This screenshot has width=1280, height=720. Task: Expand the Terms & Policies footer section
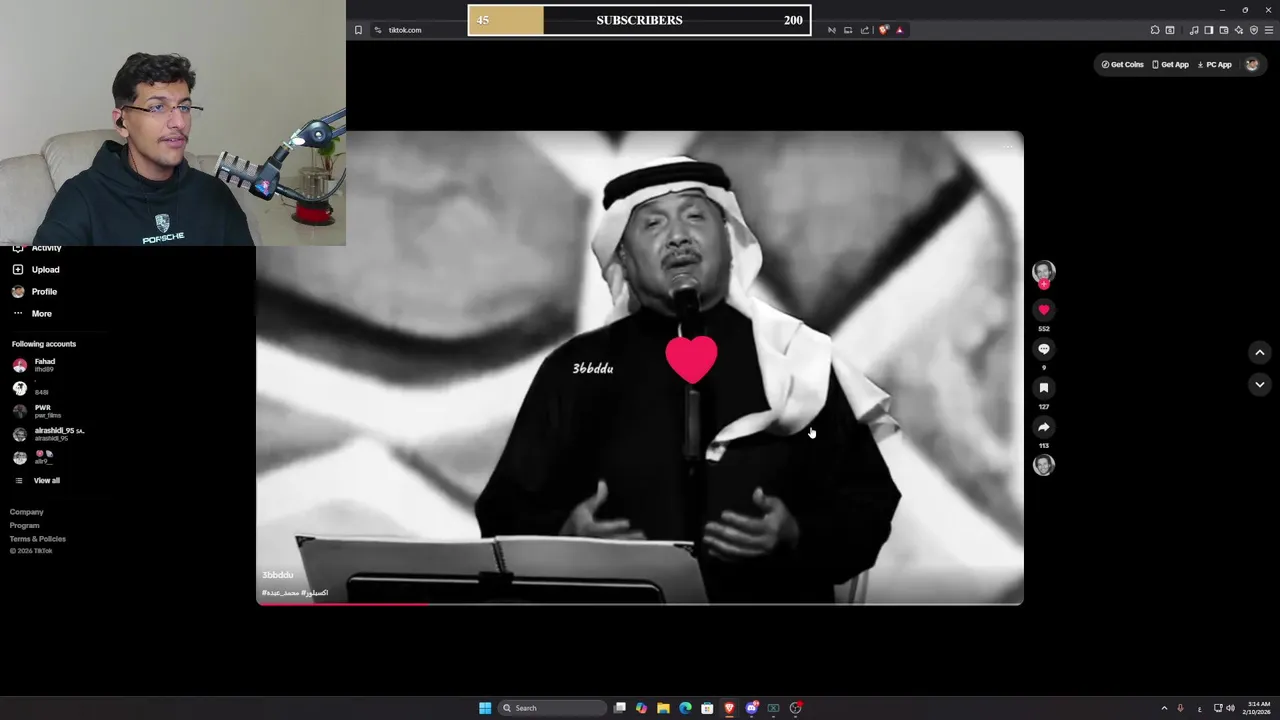click(x=38, y=539)
